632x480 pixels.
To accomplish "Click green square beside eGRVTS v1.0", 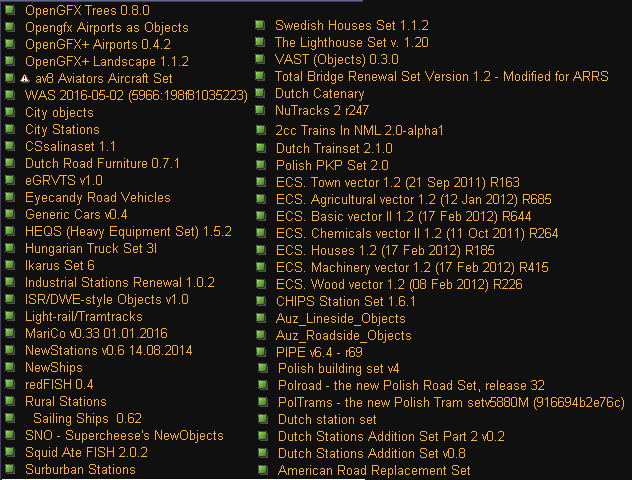I will [10, 180].
